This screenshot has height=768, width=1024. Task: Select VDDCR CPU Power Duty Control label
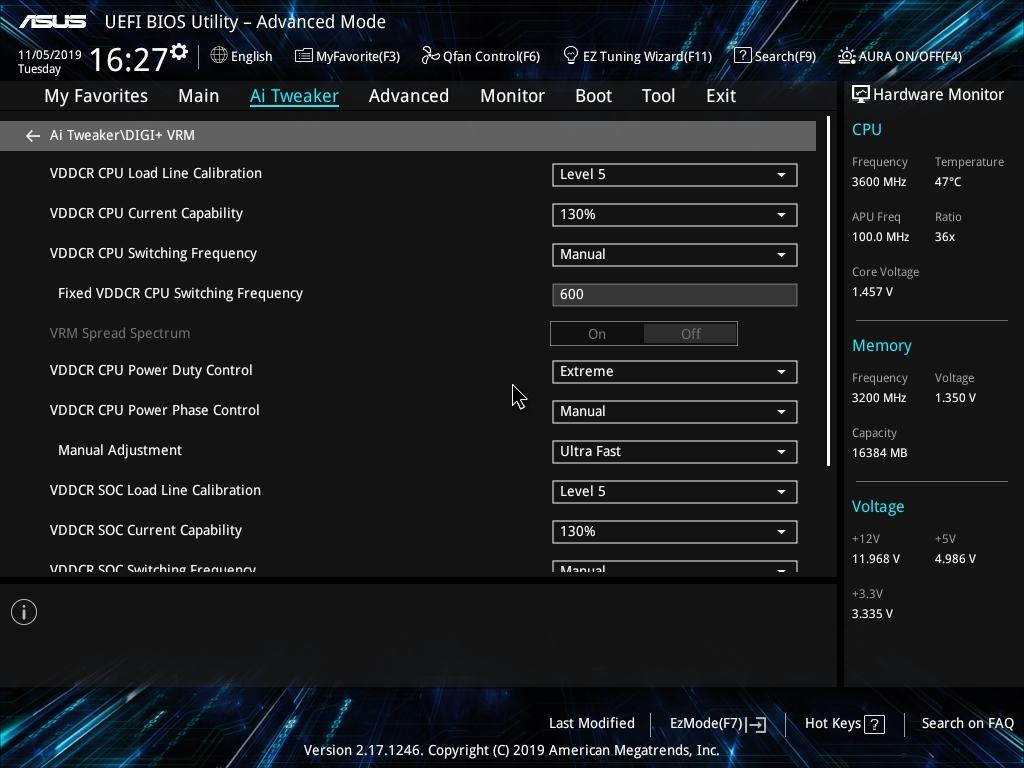point(151,370)
